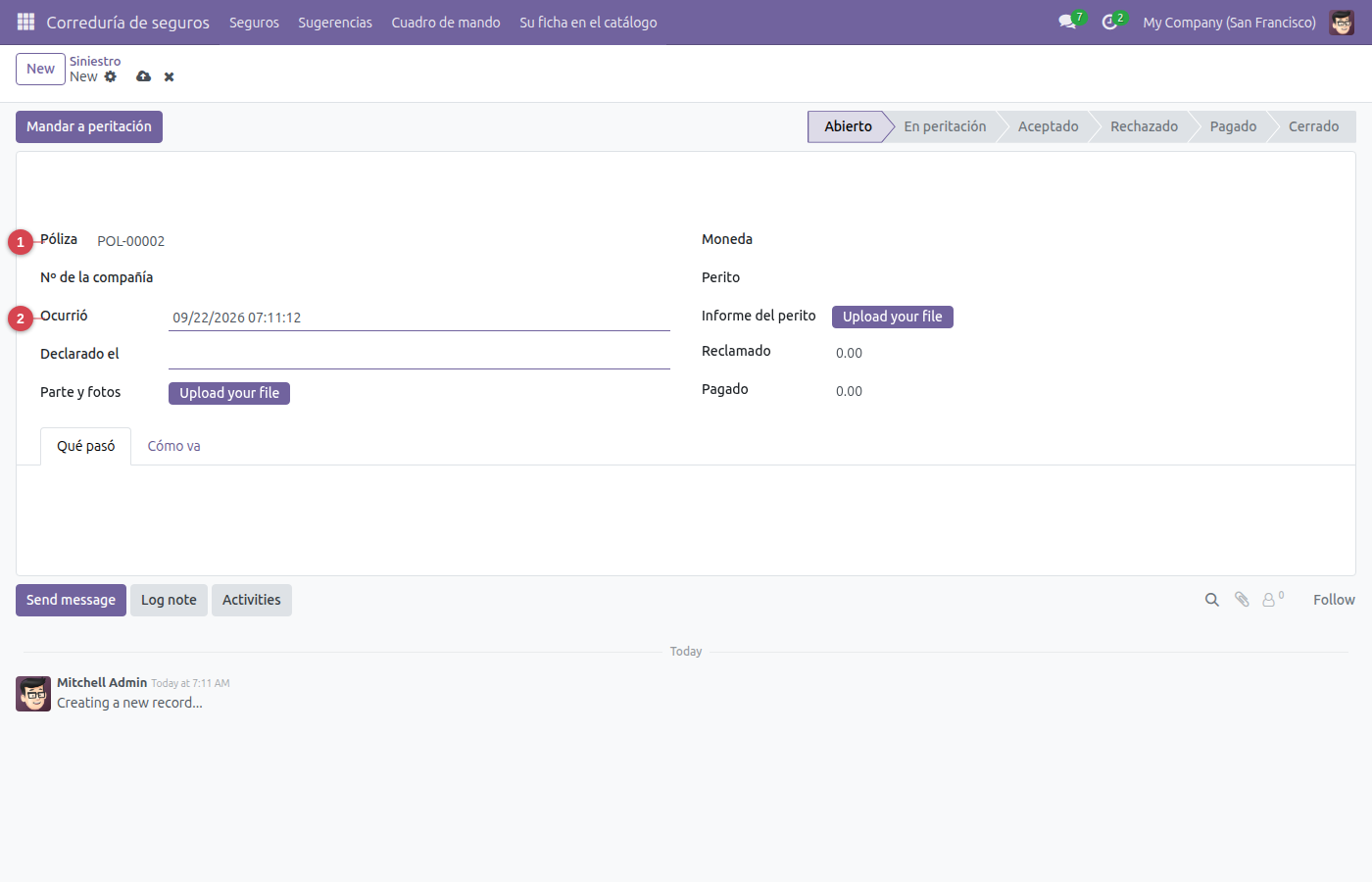
Task: Click the Ocurrió date field
Action: [419, 318]
